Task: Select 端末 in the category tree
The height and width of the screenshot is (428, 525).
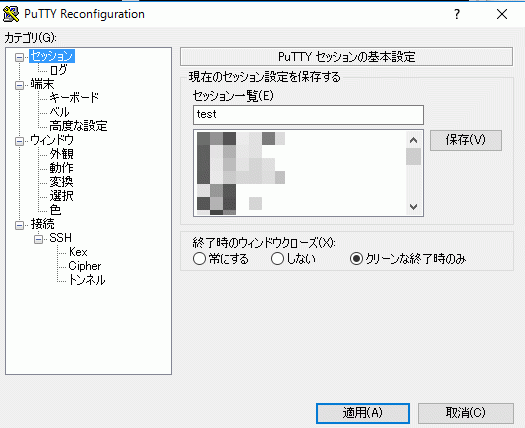Action: tap(42, 84)
